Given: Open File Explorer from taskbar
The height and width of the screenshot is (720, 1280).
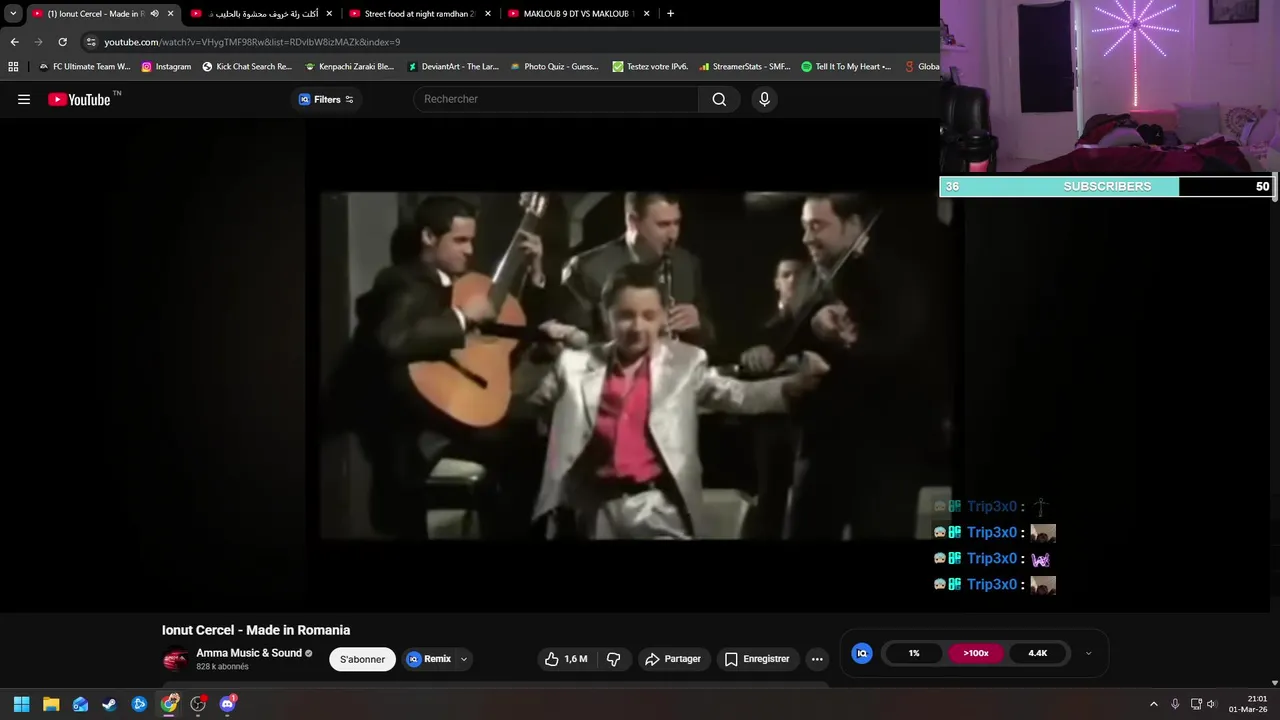Looking at the screenshot, I should click(51, 704).
